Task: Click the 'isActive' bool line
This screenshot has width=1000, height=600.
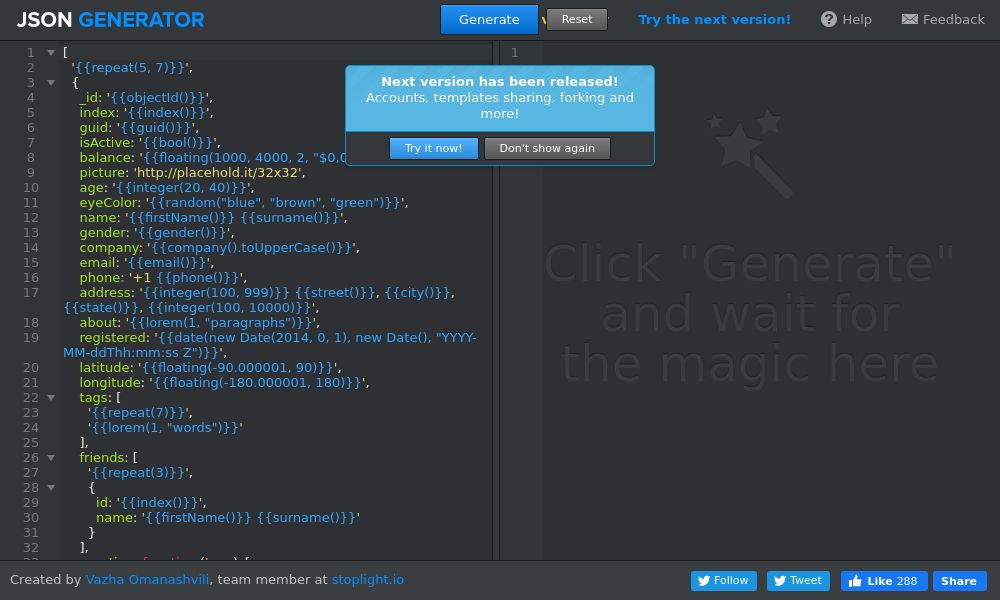Action: (x=150, y=142)
